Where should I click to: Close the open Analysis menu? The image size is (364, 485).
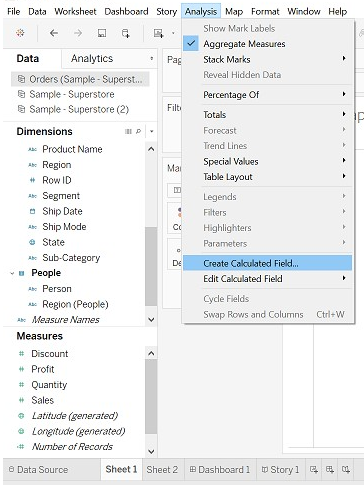(201, 12)
